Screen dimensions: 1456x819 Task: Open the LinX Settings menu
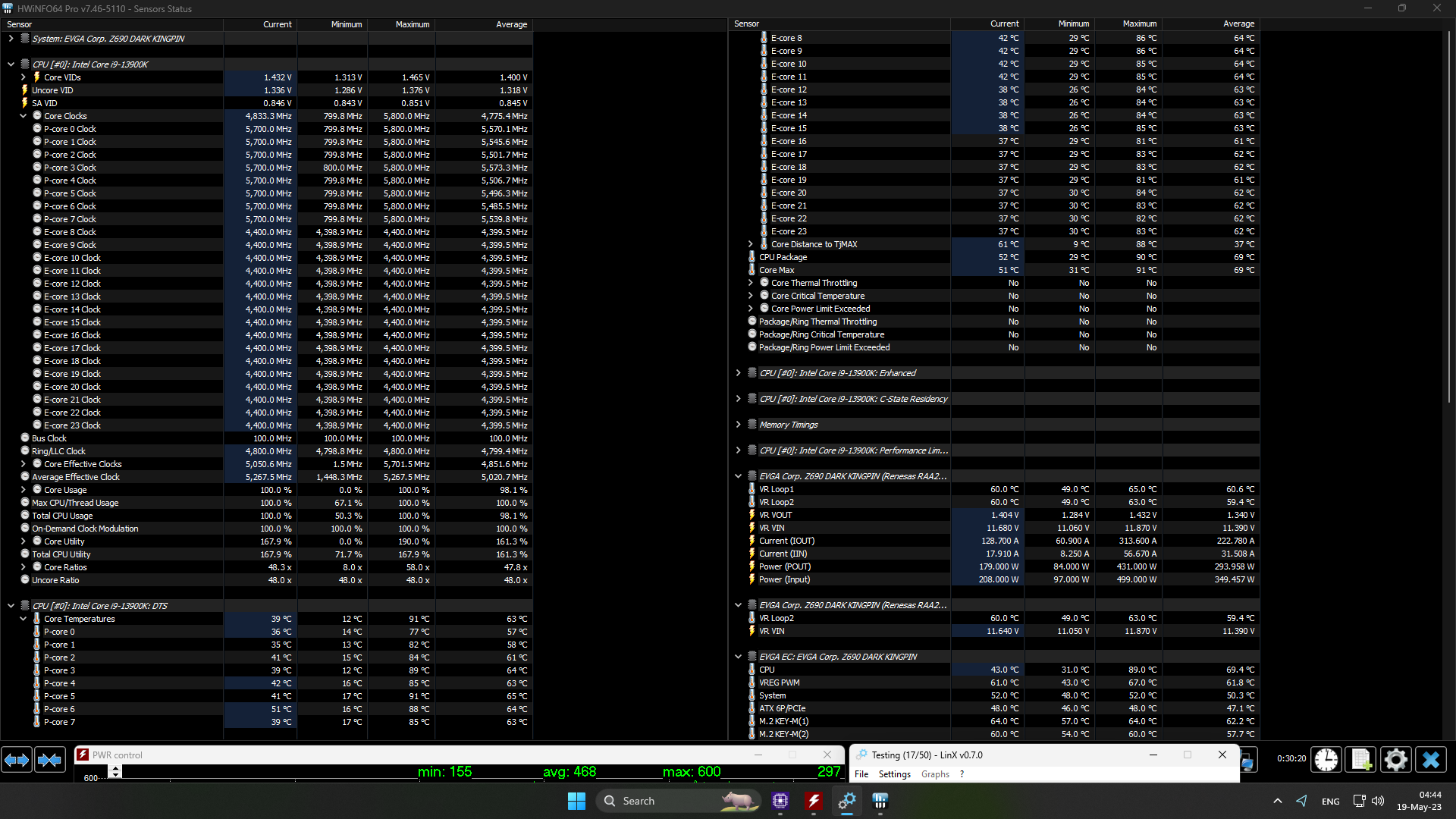tap(894, 774)
